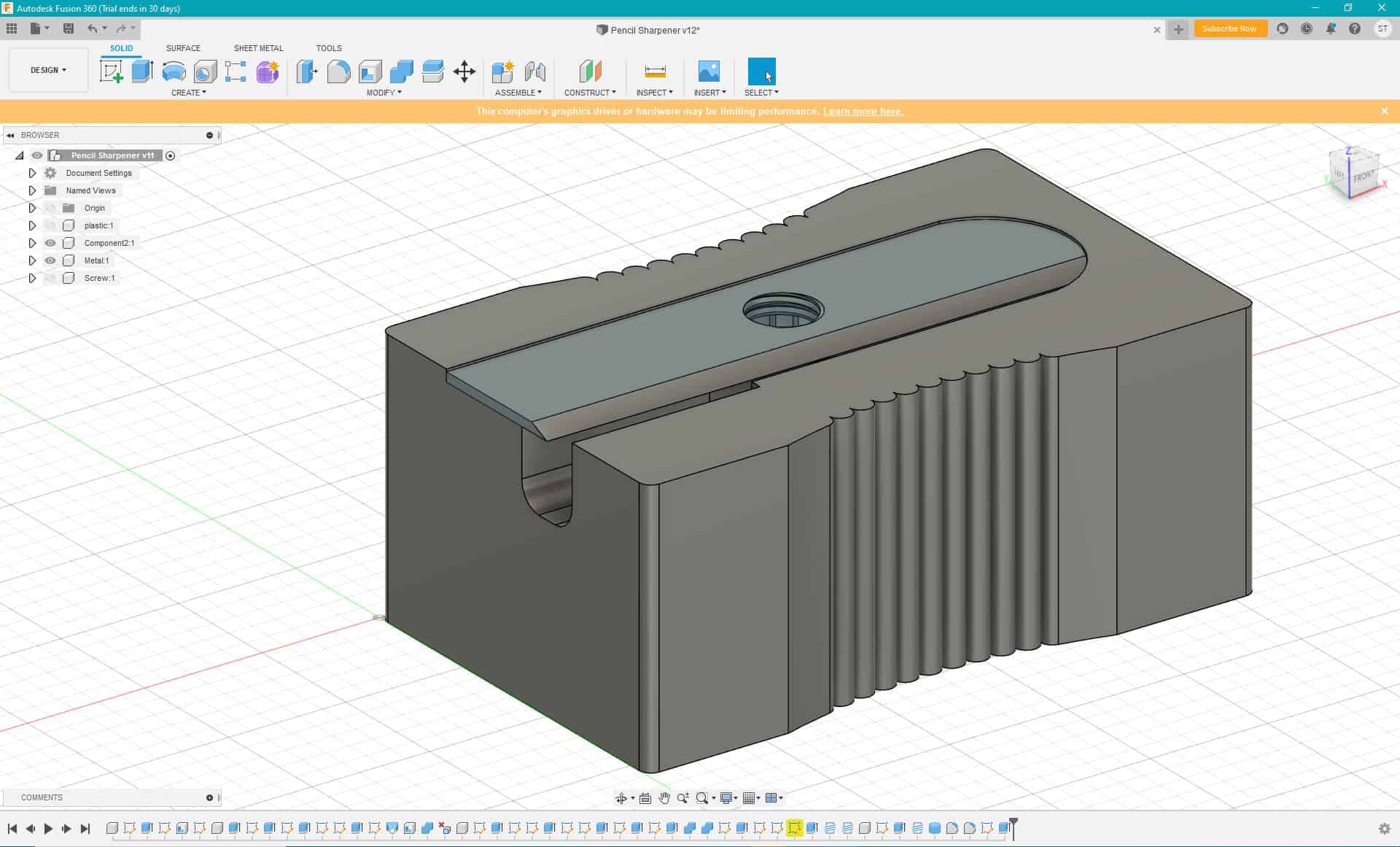Follow the Learn more here link
The height and width of the screenshot is (847, 1400).
coord(863,112)
